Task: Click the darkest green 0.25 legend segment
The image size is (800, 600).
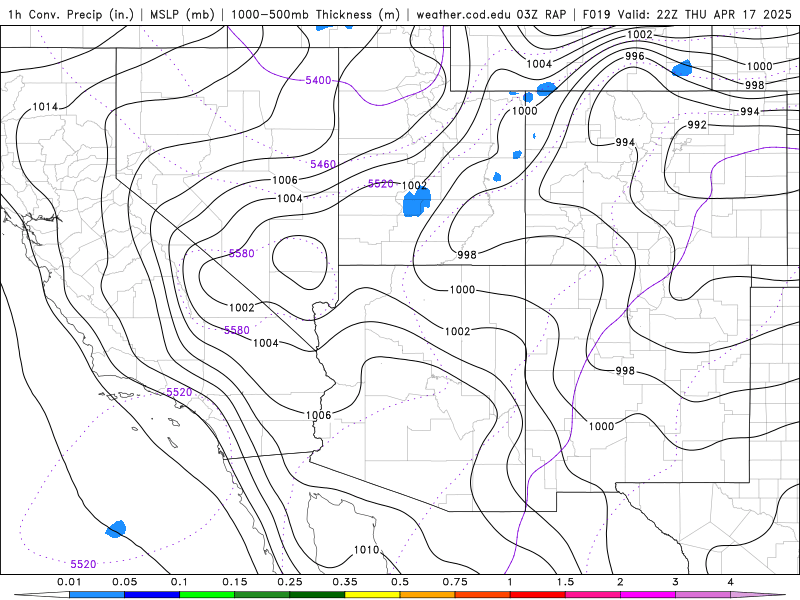Action: 317,595
